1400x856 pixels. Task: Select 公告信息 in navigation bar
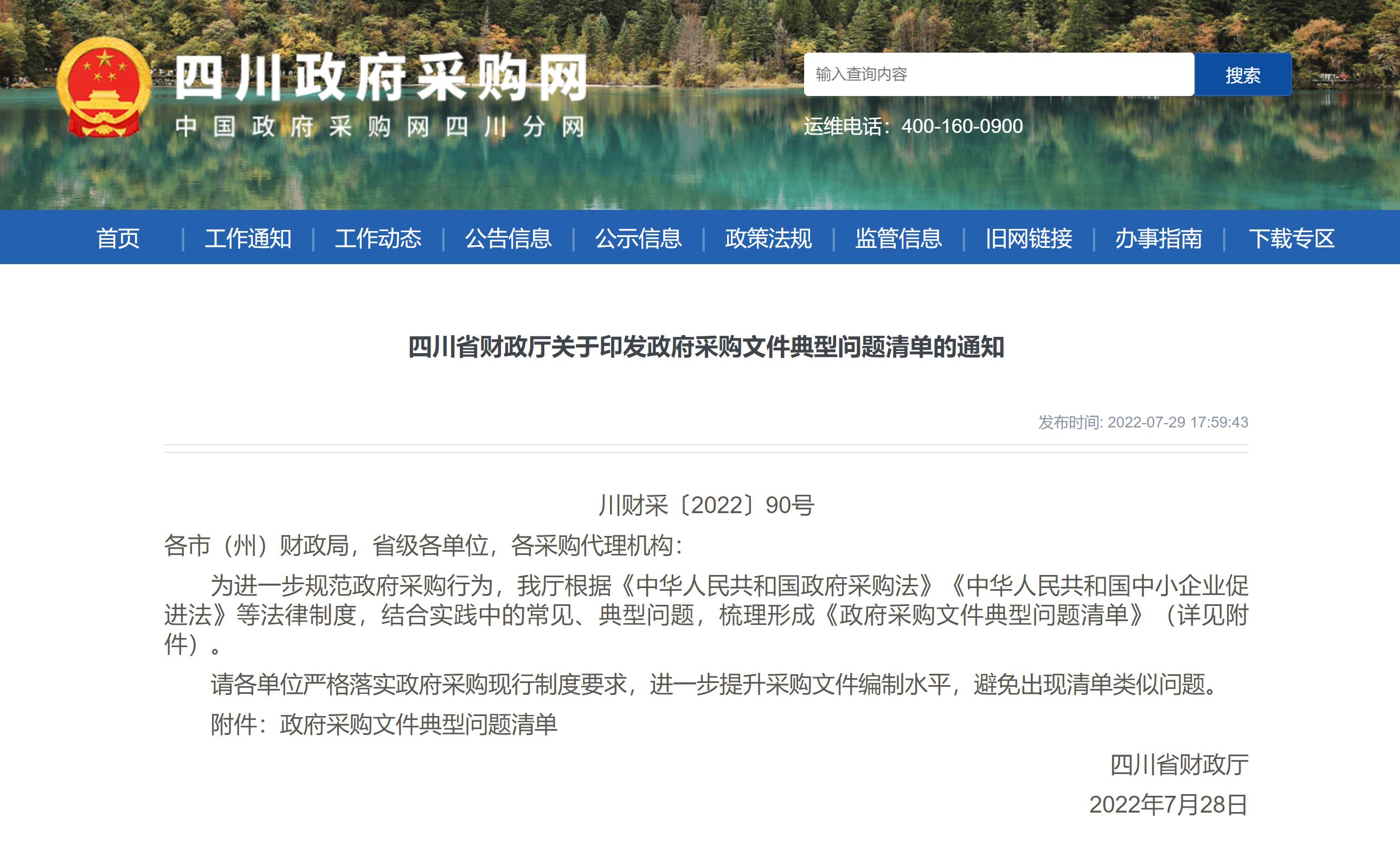508,238
